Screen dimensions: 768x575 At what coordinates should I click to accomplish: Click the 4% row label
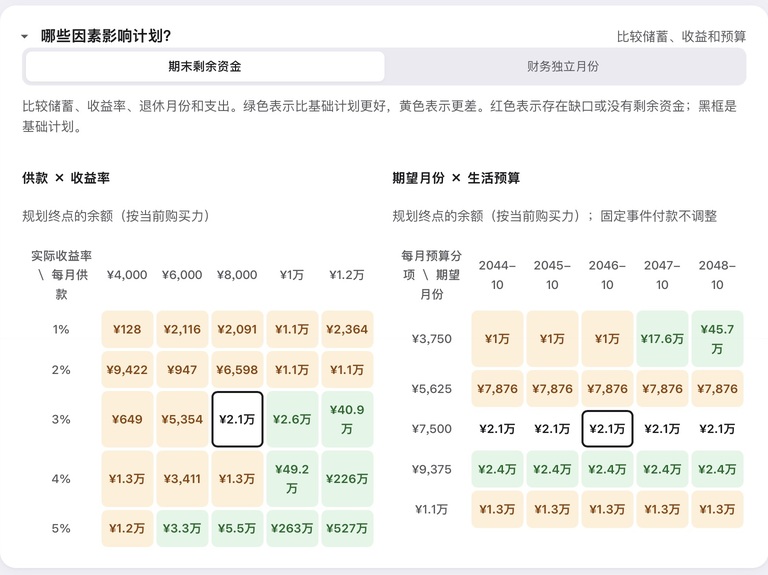[x=61, y=479]
